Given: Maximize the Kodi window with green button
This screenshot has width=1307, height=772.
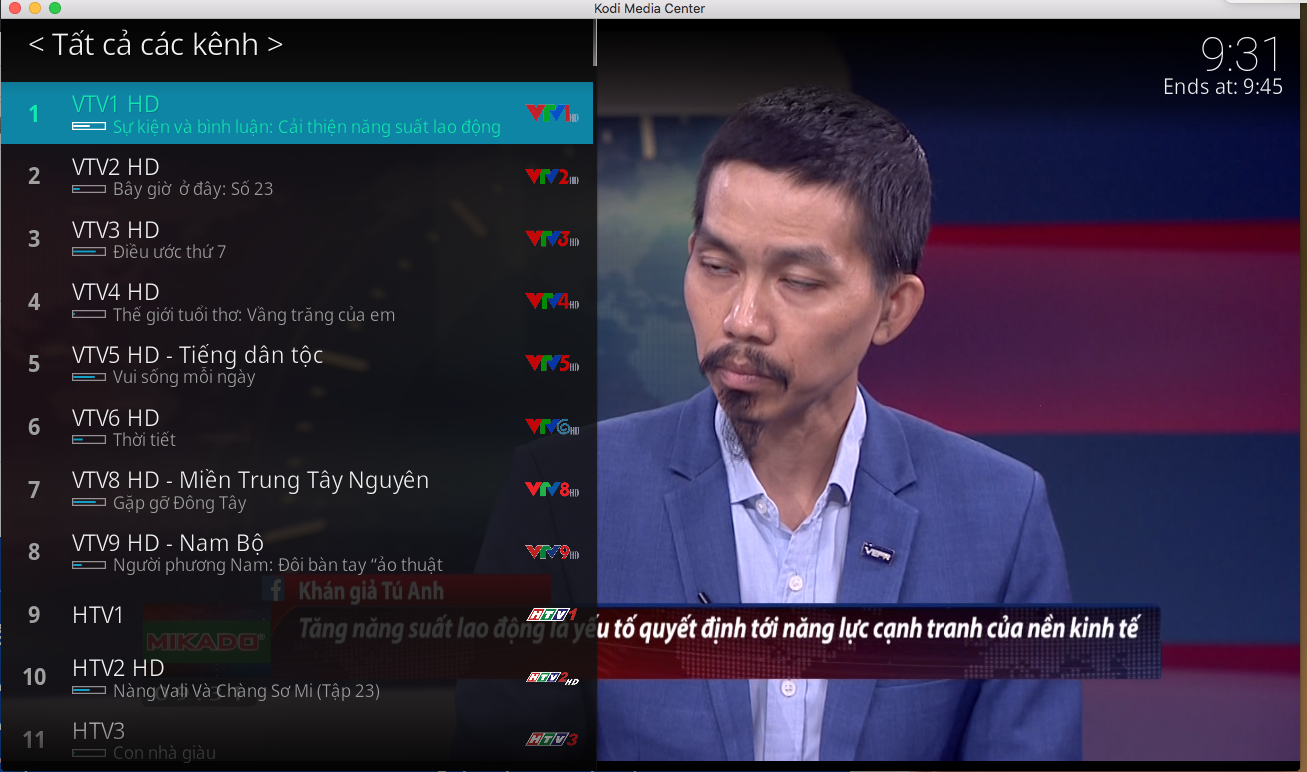Looking at the screenshot, I should (55, 8).
